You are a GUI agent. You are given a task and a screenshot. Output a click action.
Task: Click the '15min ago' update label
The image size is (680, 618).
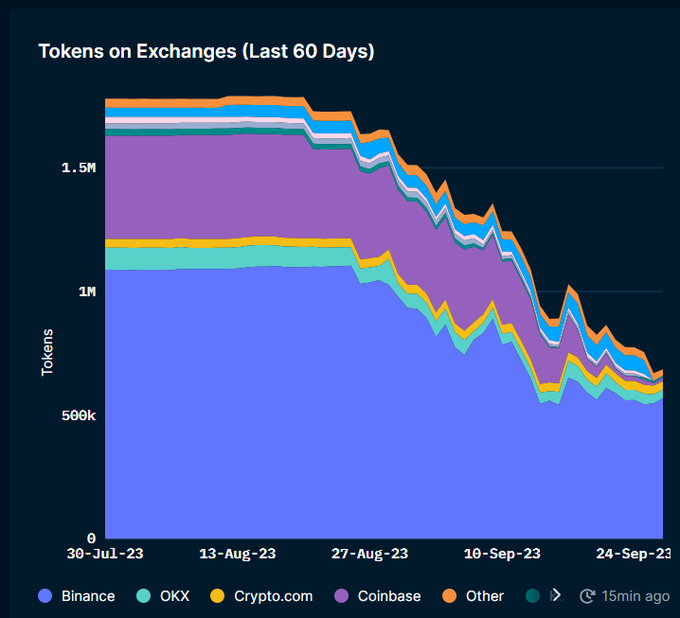click(635, 596)
